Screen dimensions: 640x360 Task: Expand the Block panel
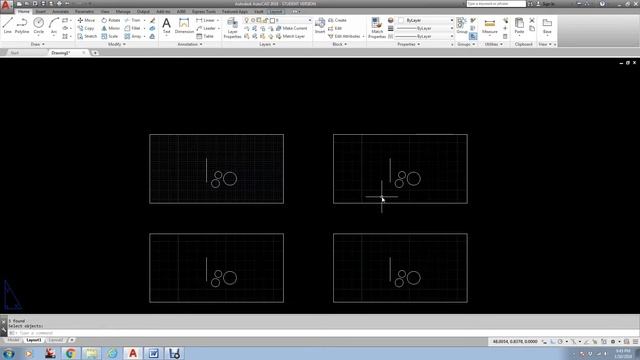pyautogui.click(x=340, y=44)
